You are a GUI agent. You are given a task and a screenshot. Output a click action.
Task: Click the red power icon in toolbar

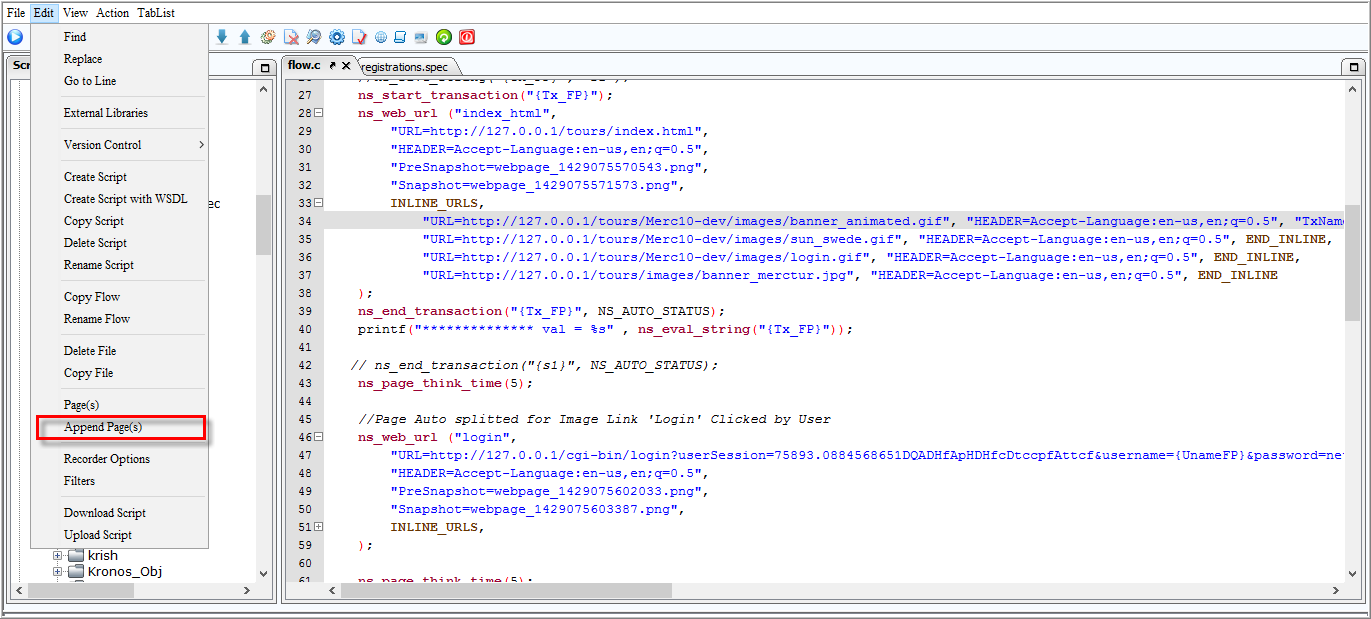tap(467, 37)
